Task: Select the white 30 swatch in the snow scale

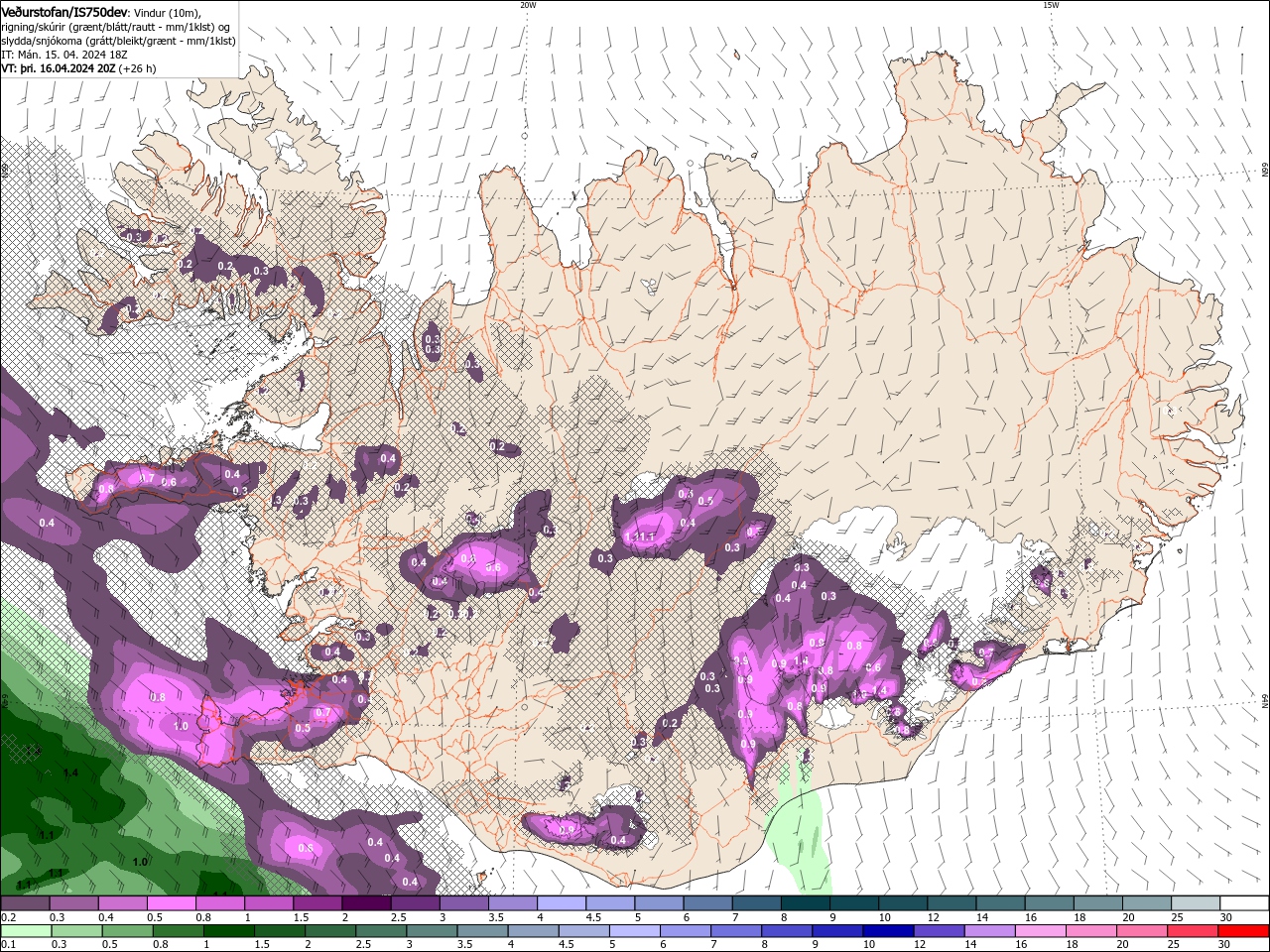Action: (1244, 903)
